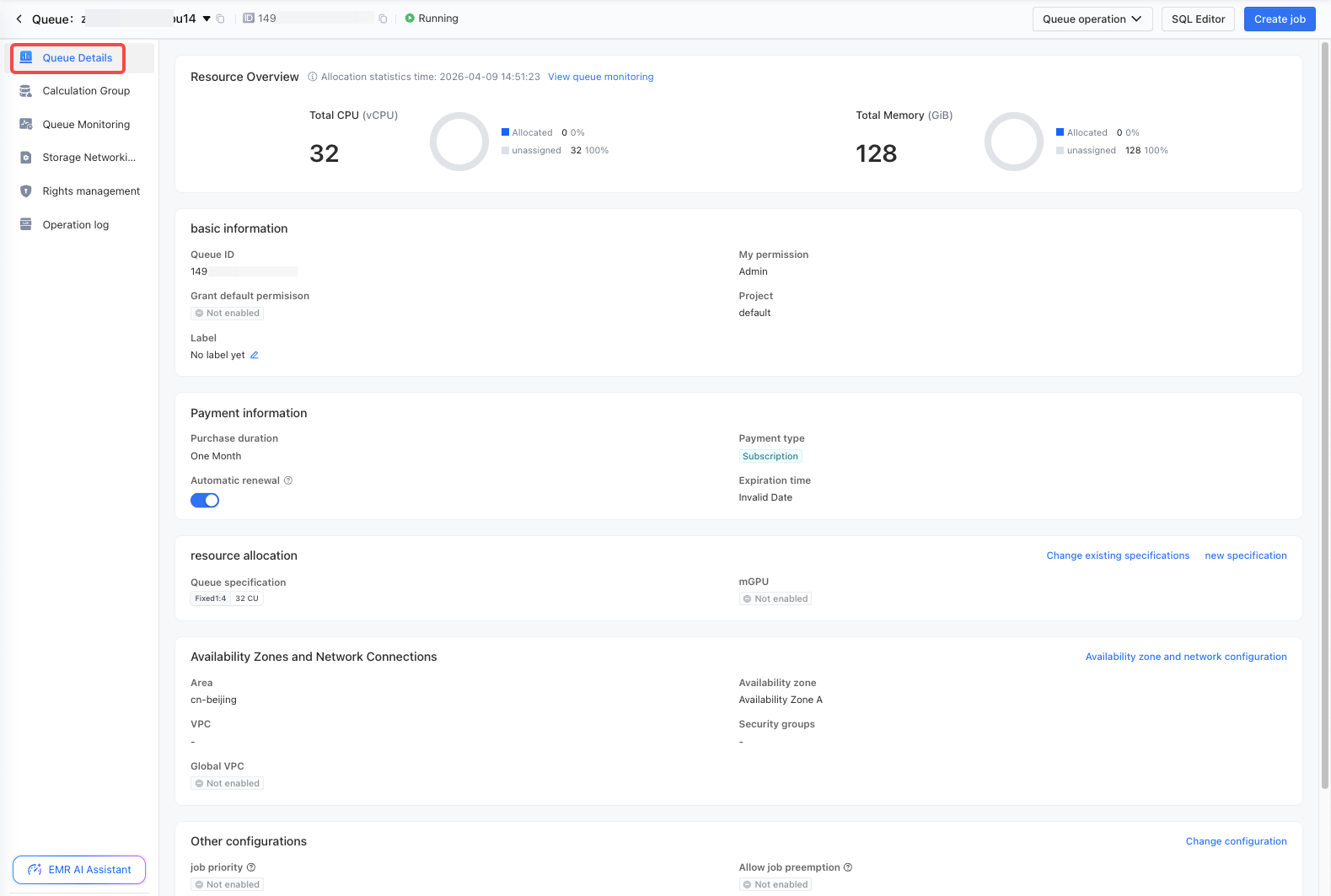
Task: Click the Queue Details sidebar icon
Action: point(26,57)
